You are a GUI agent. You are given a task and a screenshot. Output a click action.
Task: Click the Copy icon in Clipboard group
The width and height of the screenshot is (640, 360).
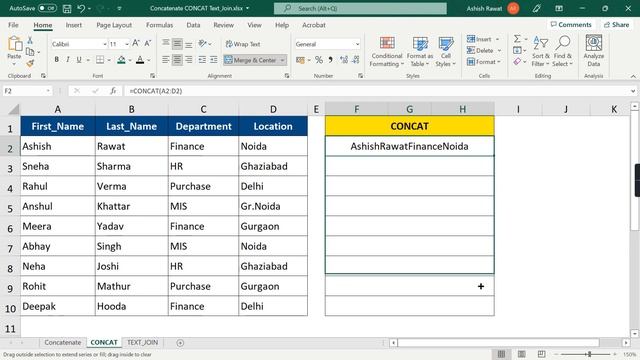[30, 52]
